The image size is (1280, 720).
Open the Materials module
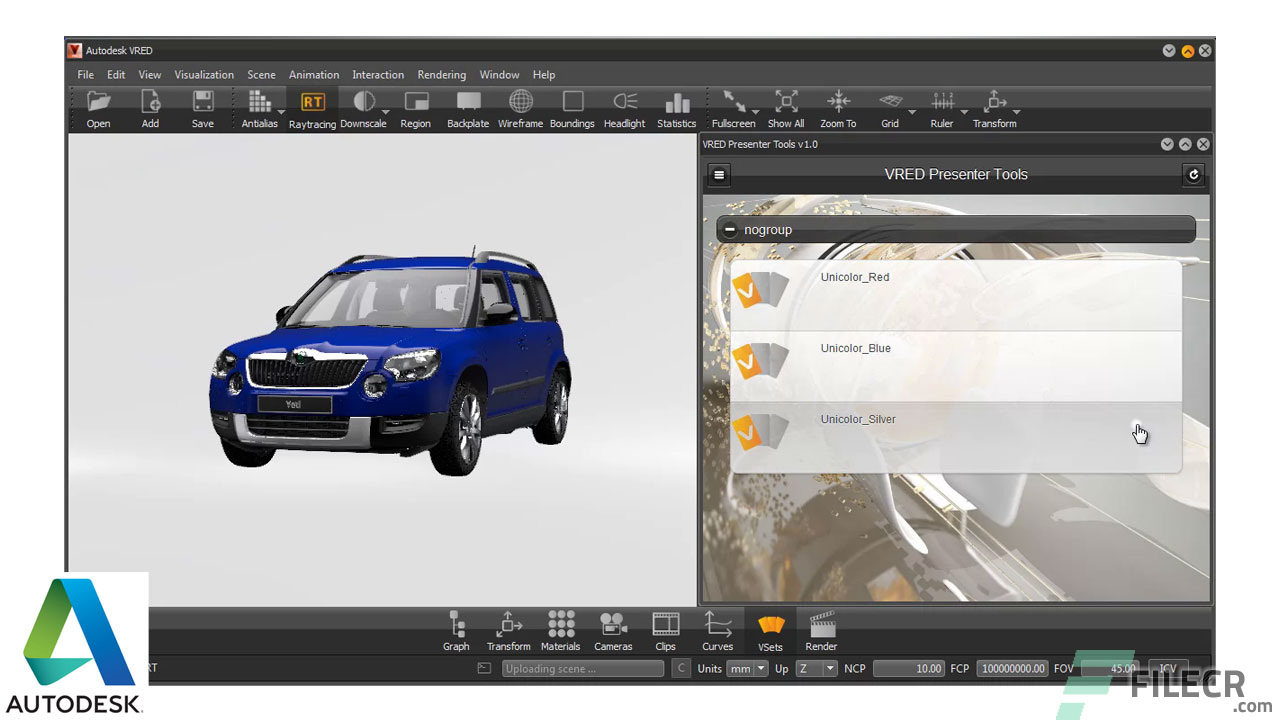[561, 631]
